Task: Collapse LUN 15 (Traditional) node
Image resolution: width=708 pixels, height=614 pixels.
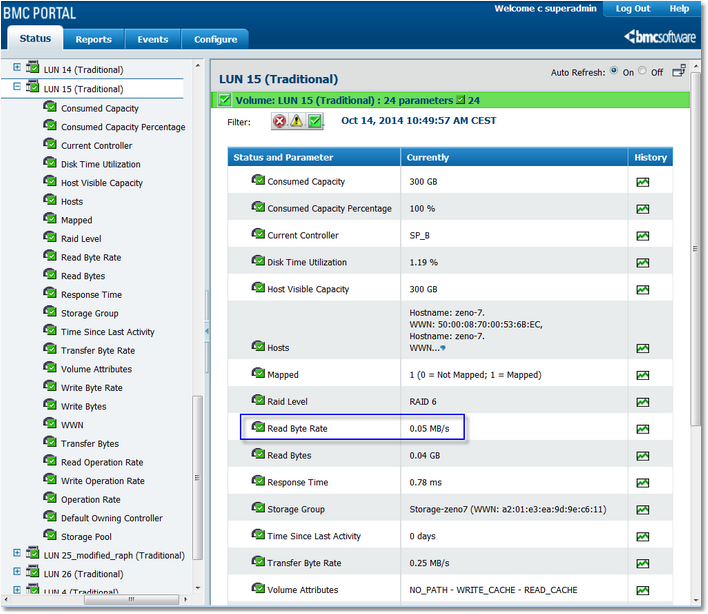Action: click(x=17, y=86)
